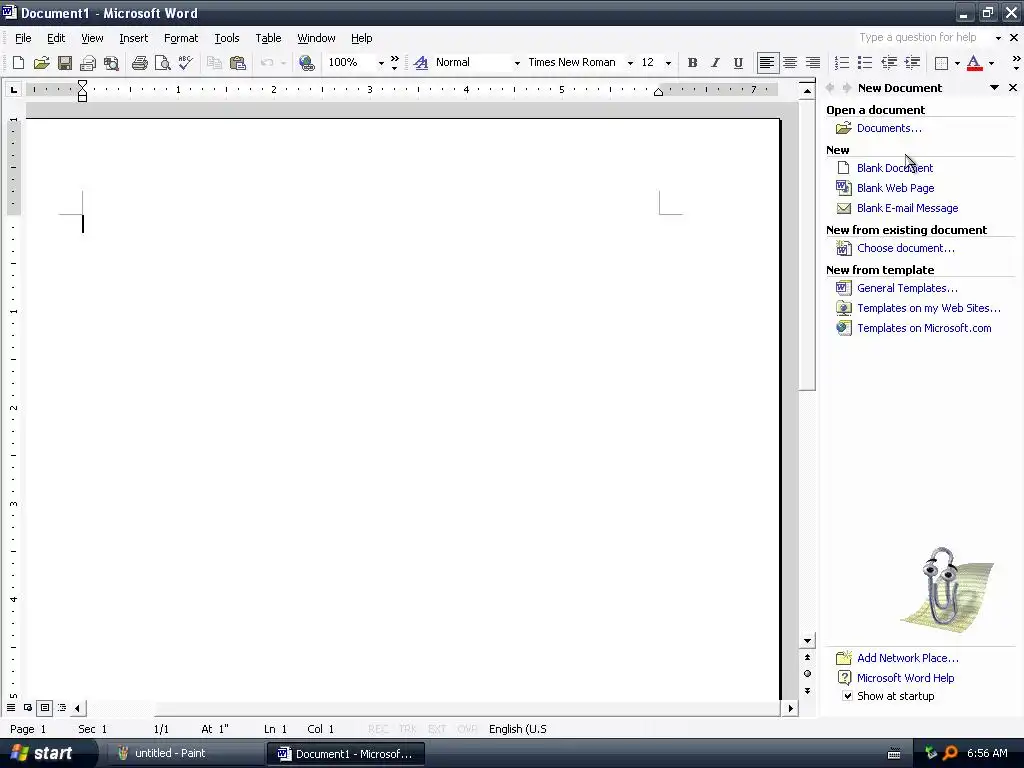
Task: Click the Blank Web Page link
Action: [895, 188]
